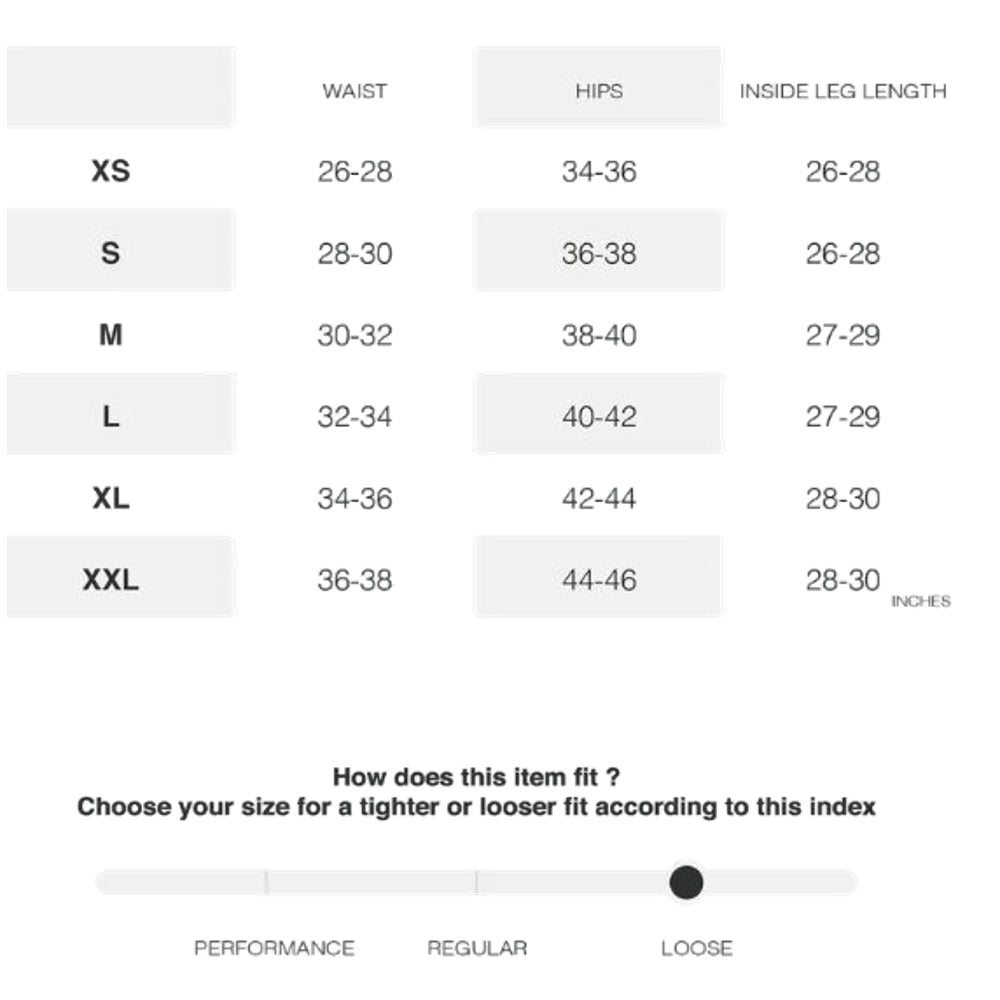Select the PERFORMANCE fit label
The image size is (1000, 1000).
274,948
